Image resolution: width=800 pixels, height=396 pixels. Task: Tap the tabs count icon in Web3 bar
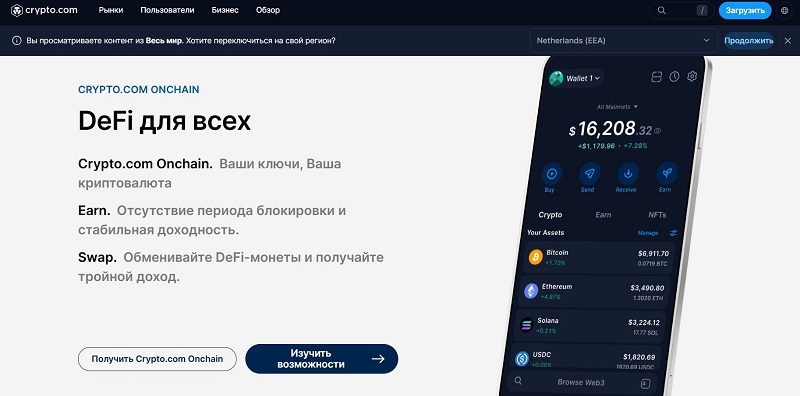point(645,384)
